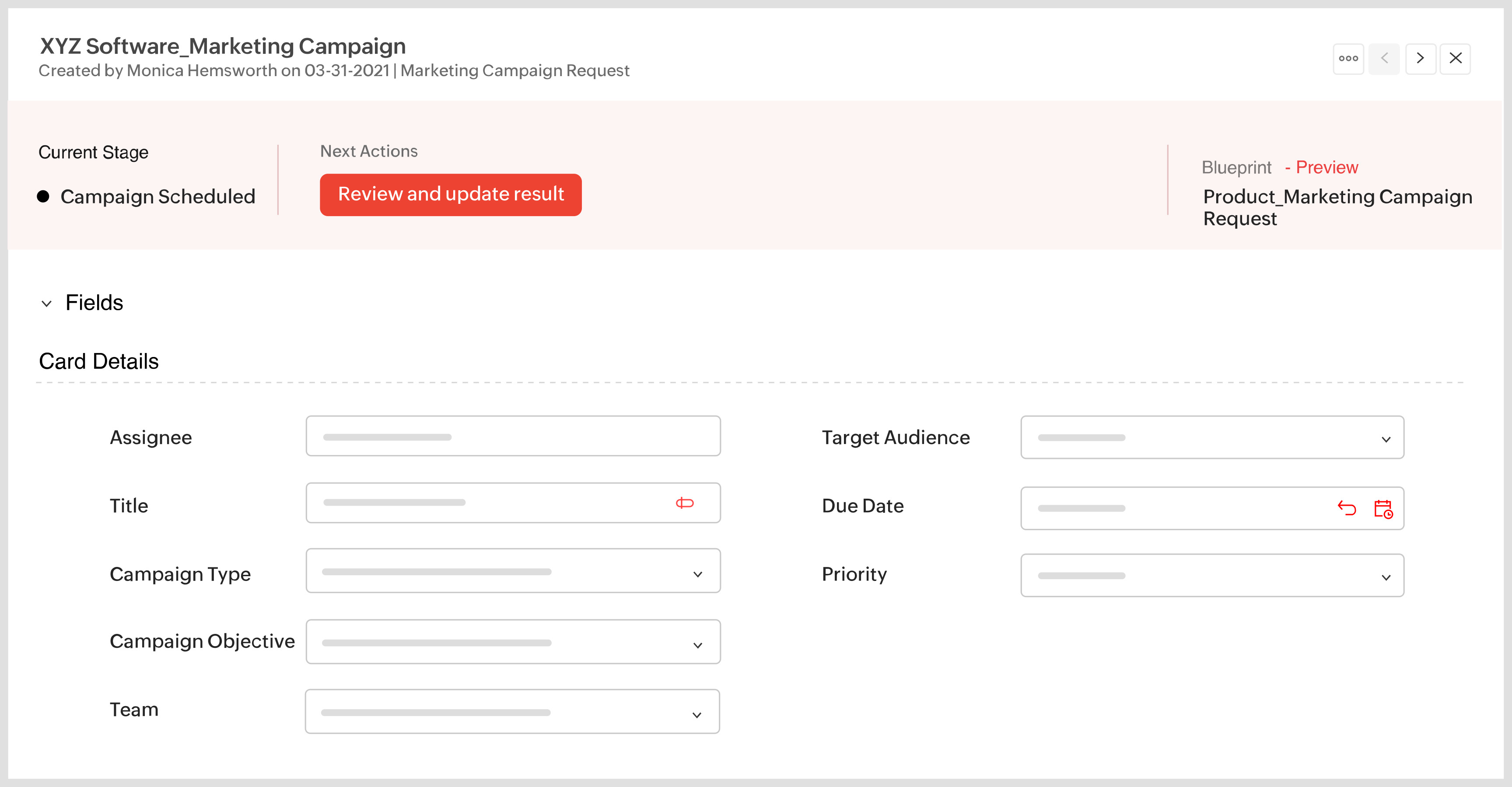Screen dimensions: 1512x787
Task: Click the Target Audience field label
Action: [896, 438]
